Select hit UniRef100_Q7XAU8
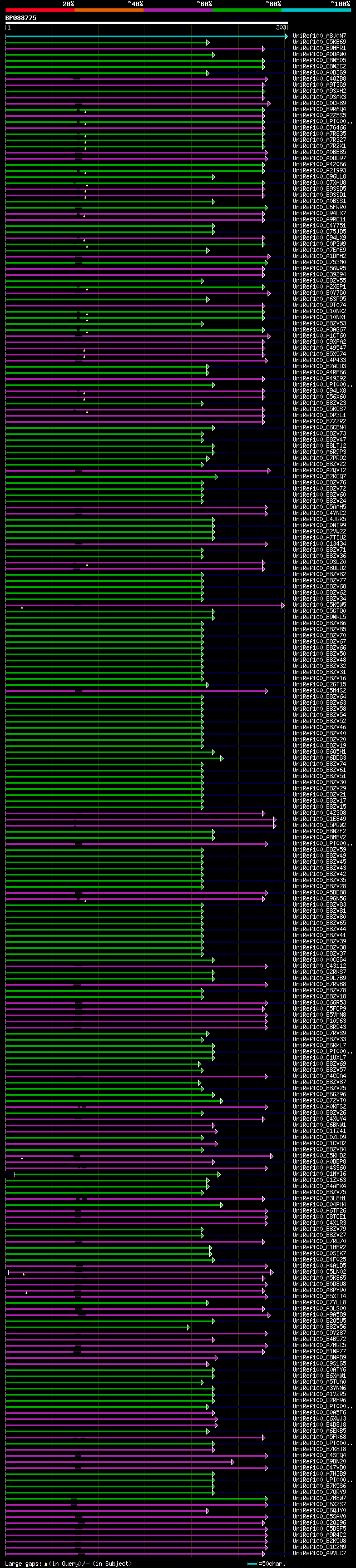356x1568 pixels. pyautogui.click(x=319, y=182)
